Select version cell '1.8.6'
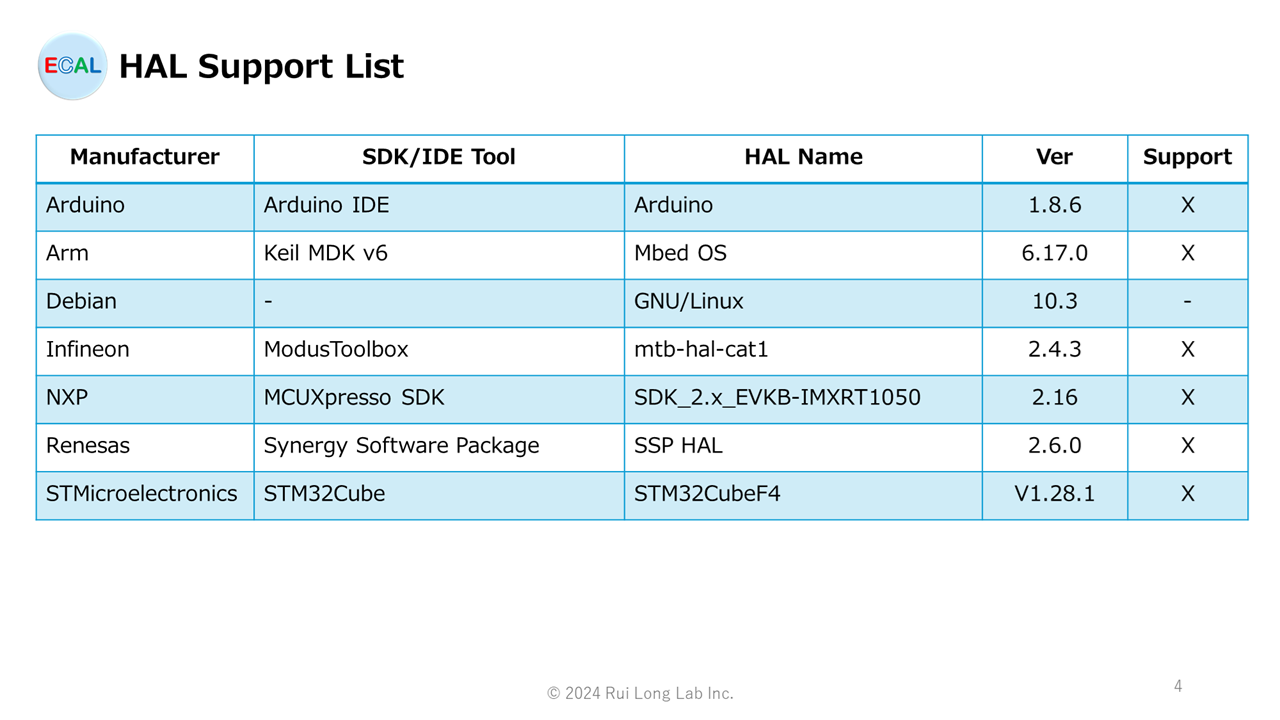The image size is (1280, 720). click(1055, 206)
